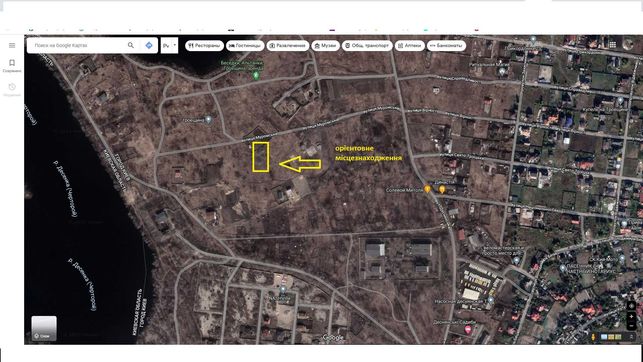Filter by Рестораны chip
The image size is (643, 362).
coord(204,46)
